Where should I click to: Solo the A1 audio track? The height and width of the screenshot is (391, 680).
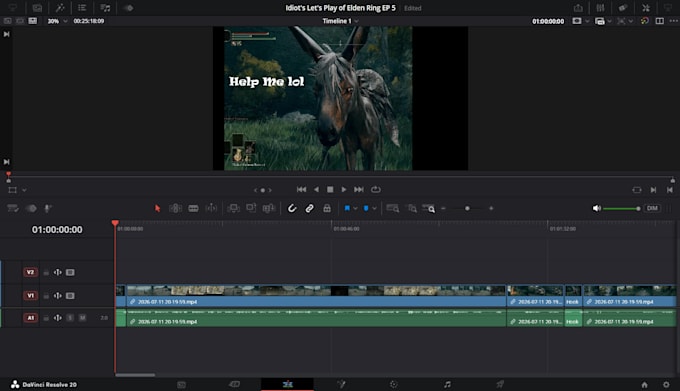click(x=70, y=318)
